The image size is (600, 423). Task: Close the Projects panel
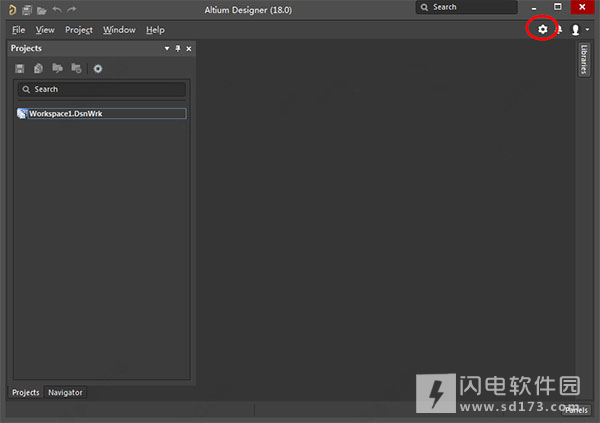coord(189,49)
